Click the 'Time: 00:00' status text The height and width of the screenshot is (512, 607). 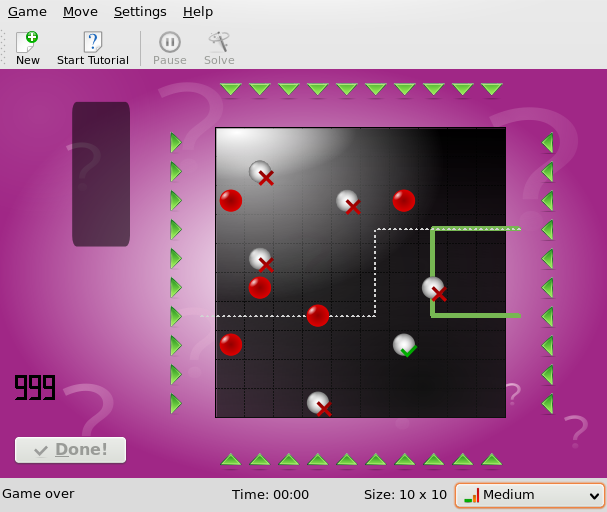[270, 495]
